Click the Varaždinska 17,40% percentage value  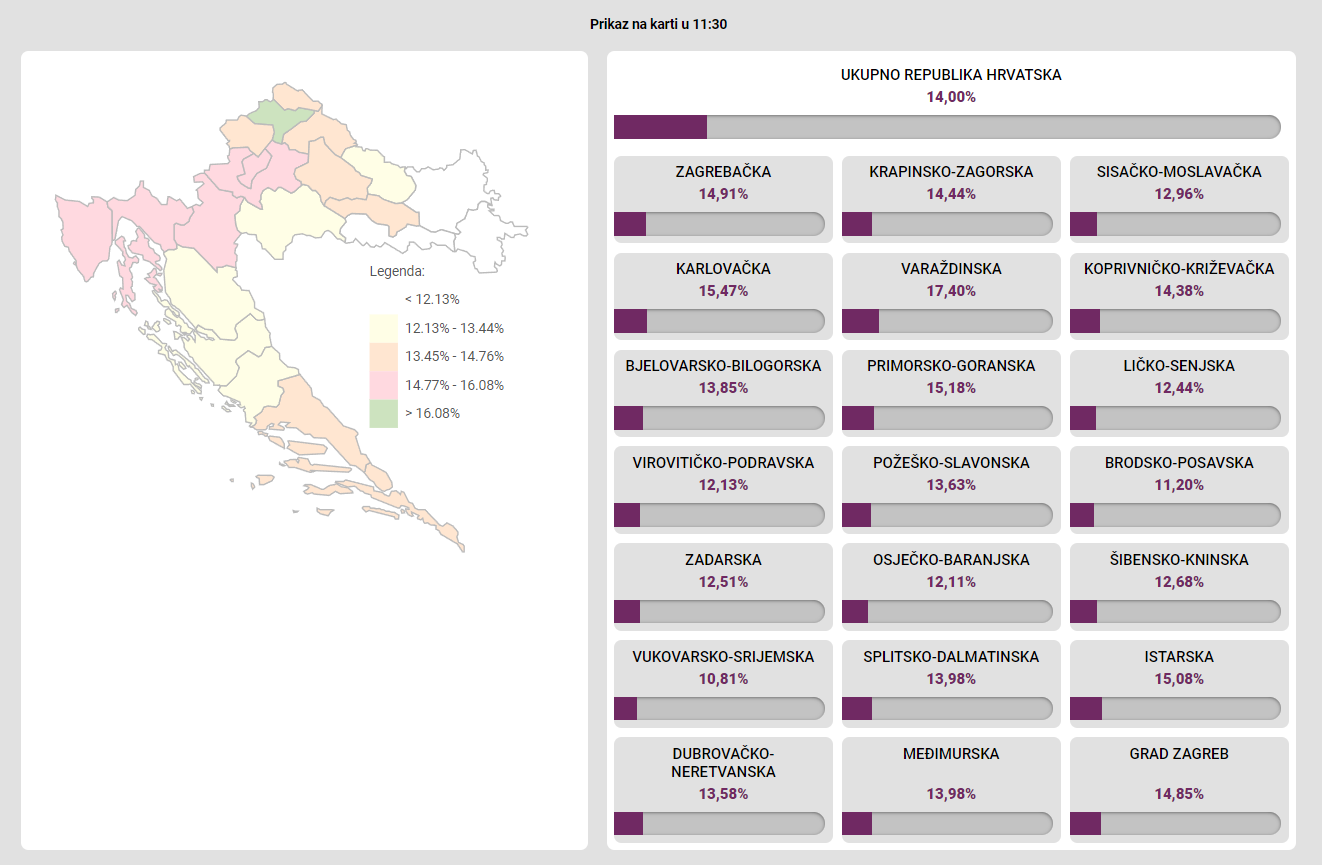tap(951, 291)
